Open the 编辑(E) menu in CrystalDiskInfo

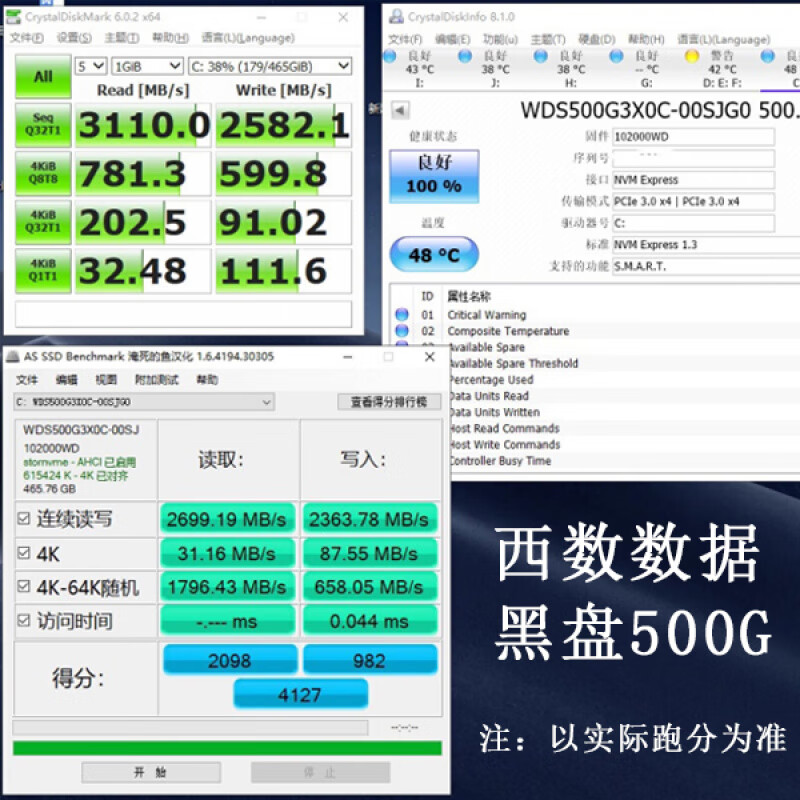(x=453, y=40)
